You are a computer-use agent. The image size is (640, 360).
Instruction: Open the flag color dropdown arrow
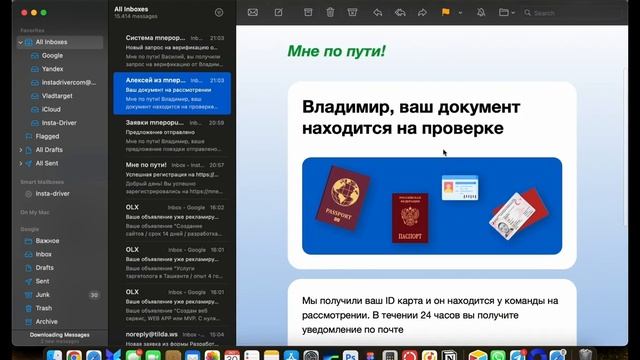460,13
